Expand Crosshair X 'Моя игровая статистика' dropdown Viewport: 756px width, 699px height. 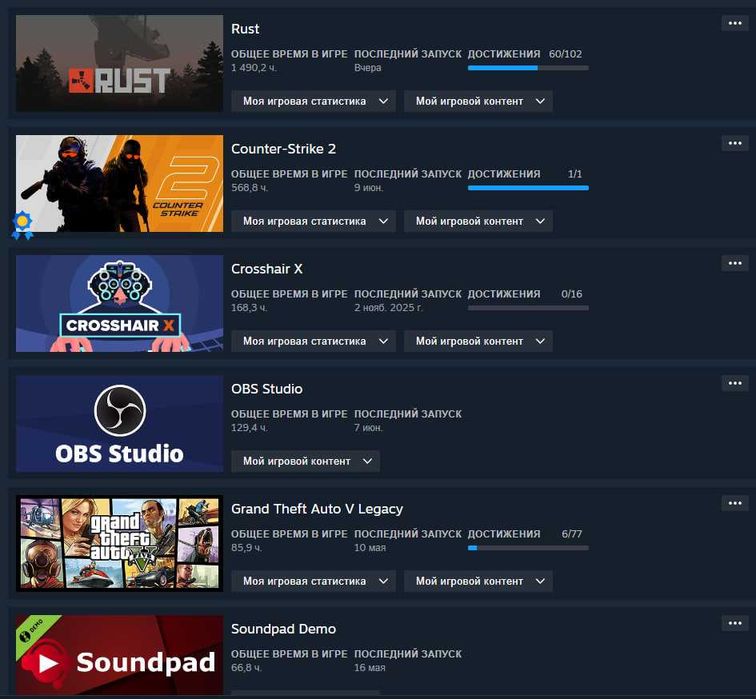[x=313, y=341]
